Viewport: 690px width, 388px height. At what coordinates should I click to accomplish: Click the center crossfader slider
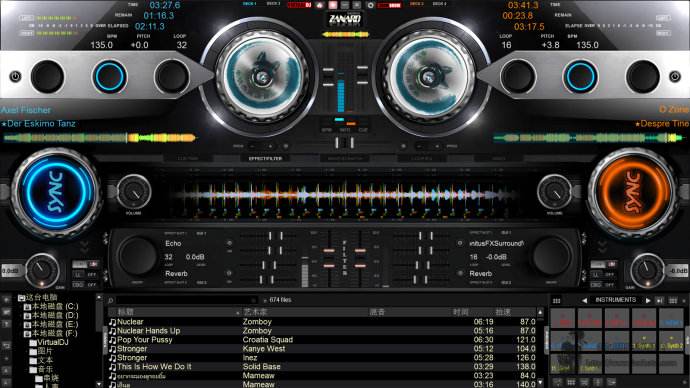pyautogui.click(x=344, y=143)
